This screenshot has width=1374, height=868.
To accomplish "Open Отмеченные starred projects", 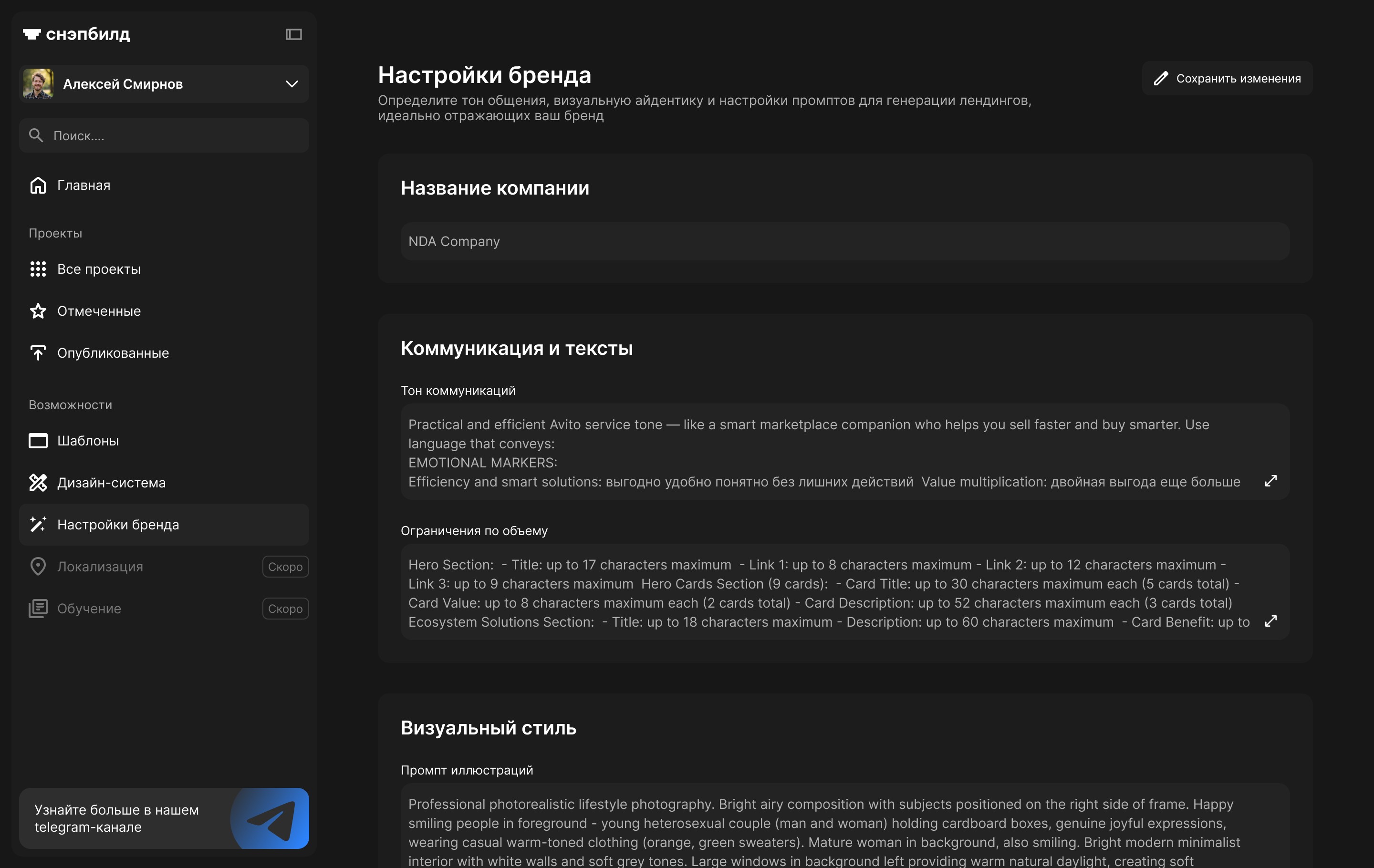I will click(99, 311).
